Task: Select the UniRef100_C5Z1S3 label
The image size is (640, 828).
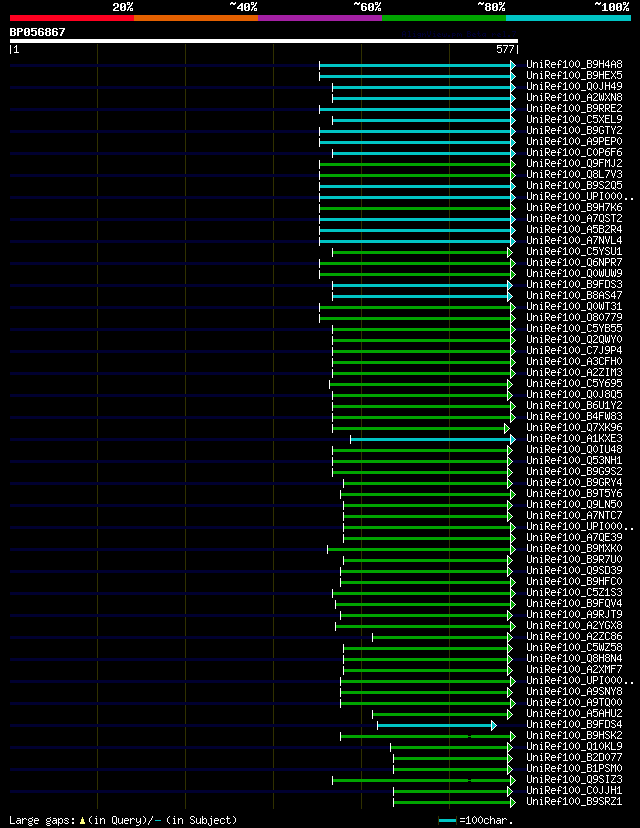Action: pos(574,592)
